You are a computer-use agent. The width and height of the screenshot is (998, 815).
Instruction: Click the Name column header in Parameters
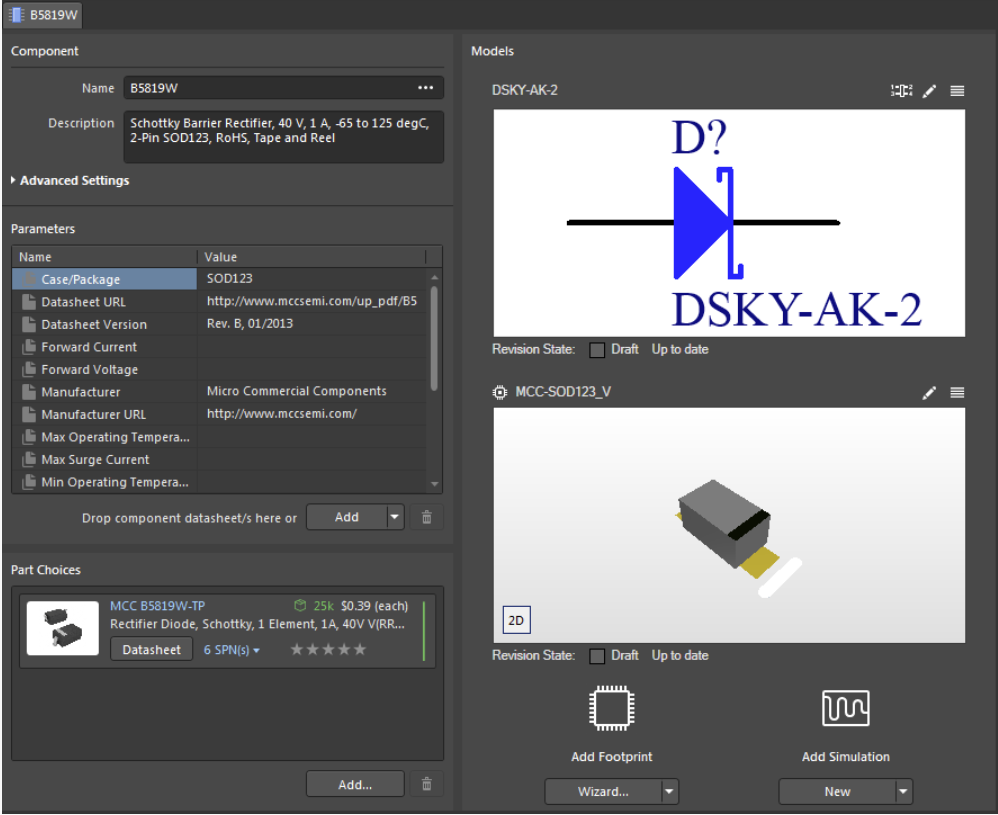pyautogui.click(x=104, y=257)
